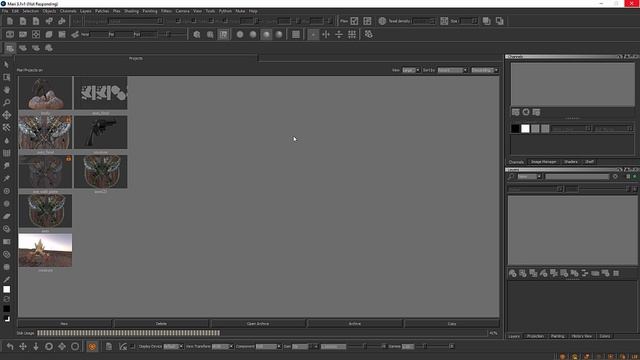Click the Layers panel search input field
Image resolution: width=640 pixels, height=360 pixels.
[577, 177]
